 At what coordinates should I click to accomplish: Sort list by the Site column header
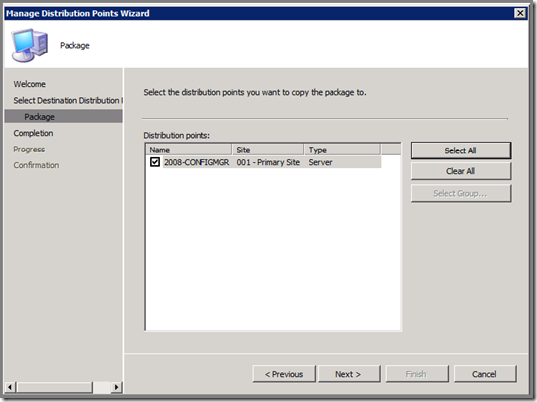(x=268, y=150)
